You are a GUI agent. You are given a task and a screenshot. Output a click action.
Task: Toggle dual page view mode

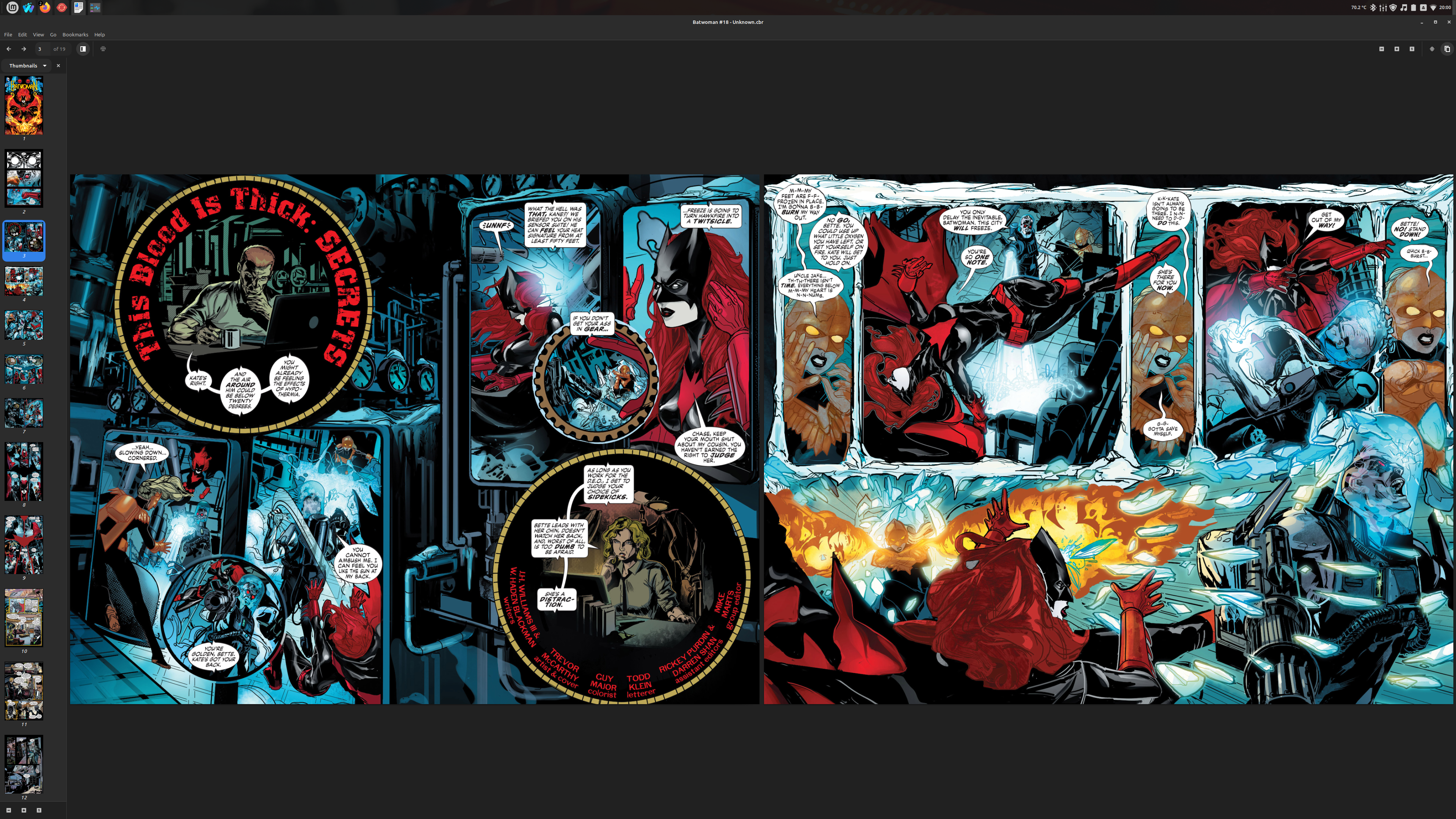click(1447, 49)
